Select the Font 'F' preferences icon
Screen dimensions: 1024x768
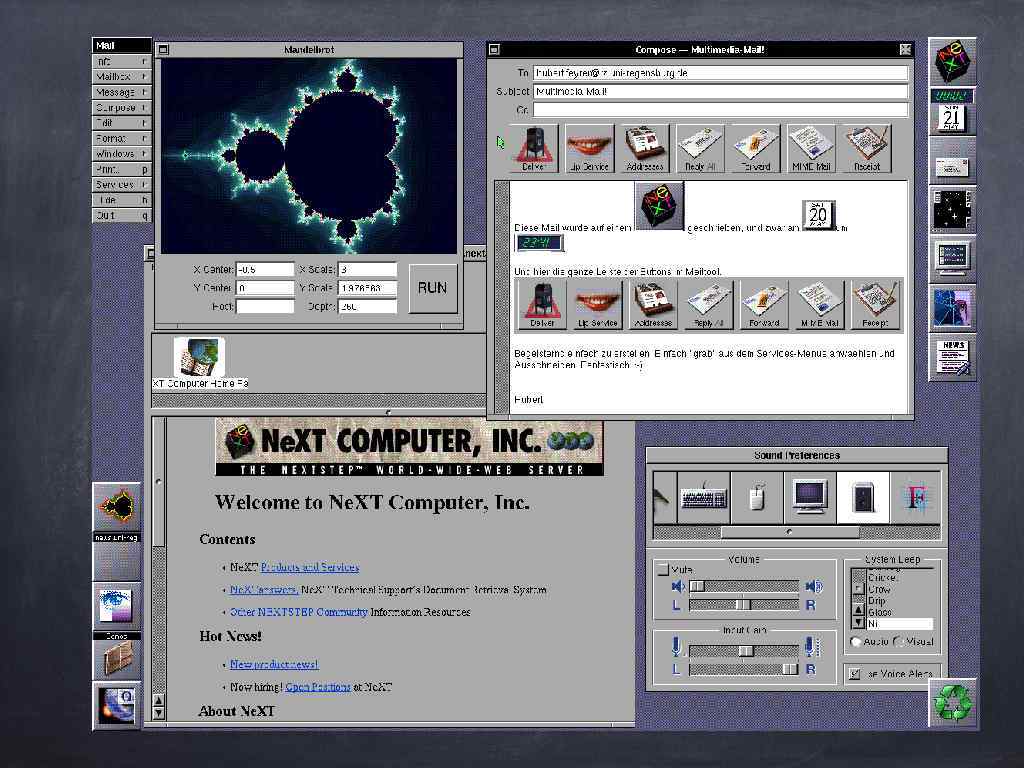(916, 498)
